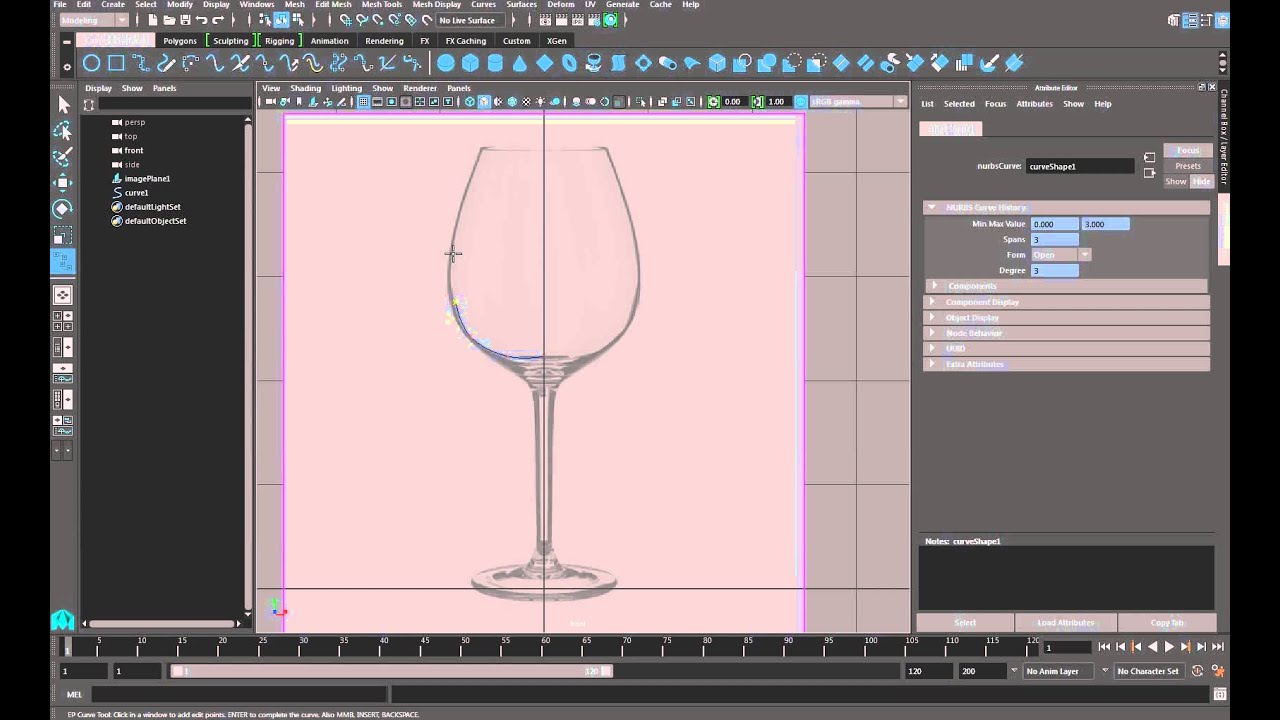The image size is (1280, 720).
Task: Switch to the Rendering shelf tab
Action: pos(384,41)
